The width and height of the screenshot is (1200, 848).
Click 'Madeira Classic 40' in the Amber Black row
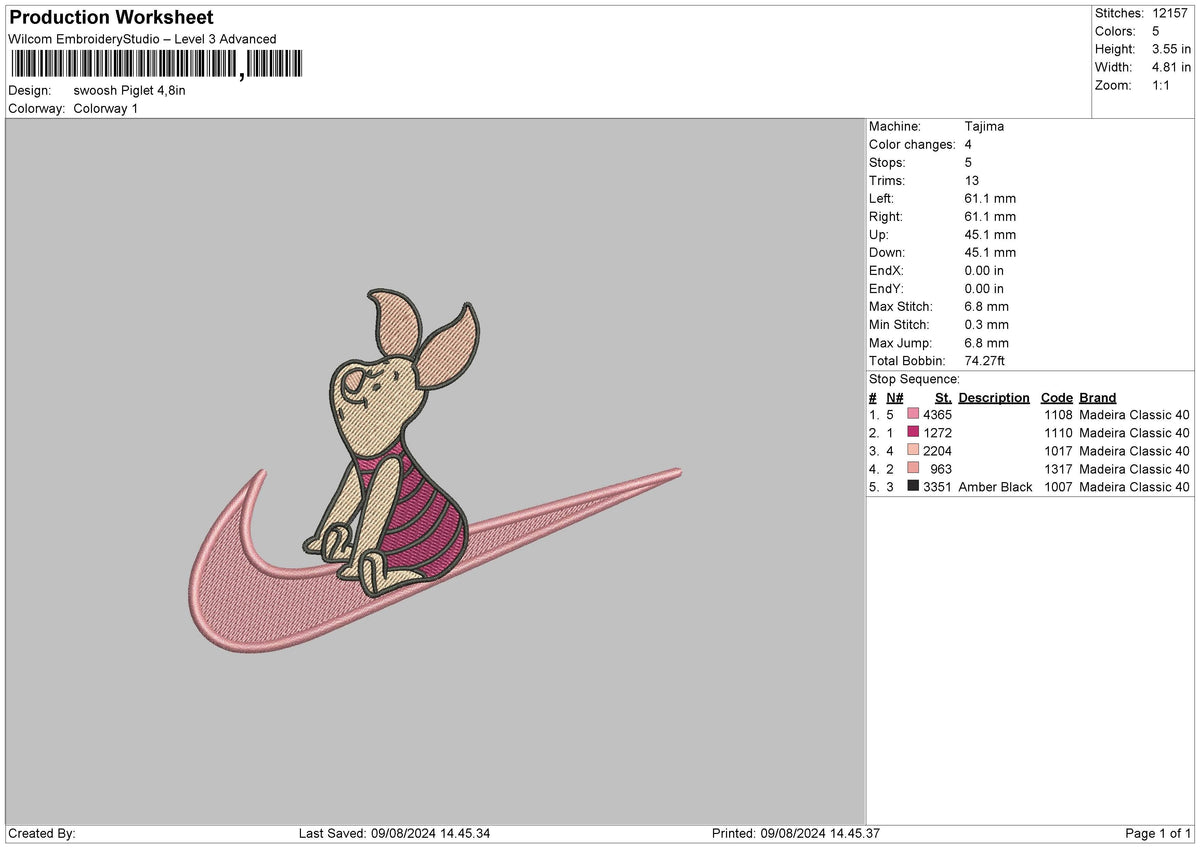1135,487
